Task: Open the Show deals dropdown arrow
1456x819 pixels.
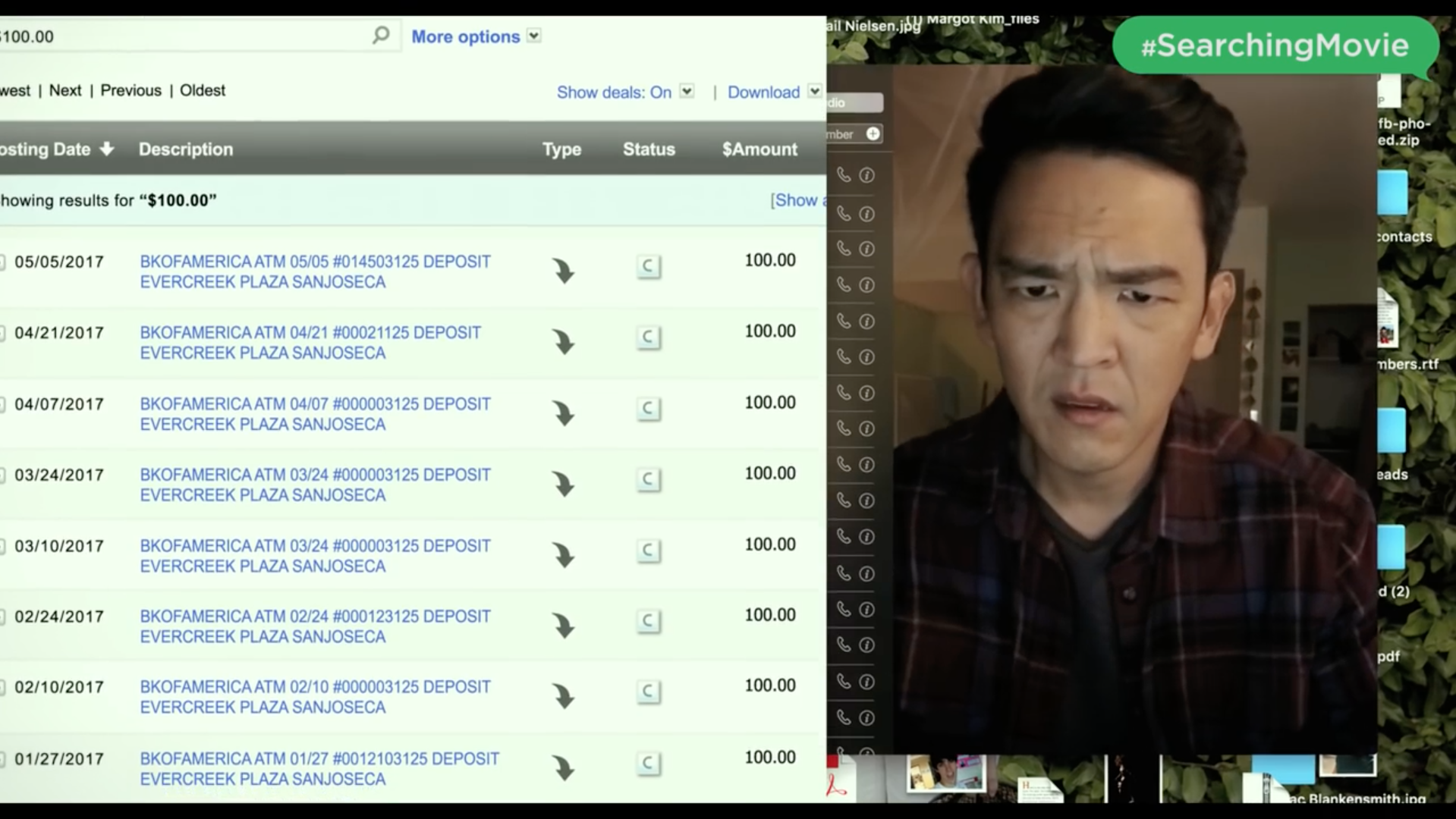Action: click(x=687, y=91)
